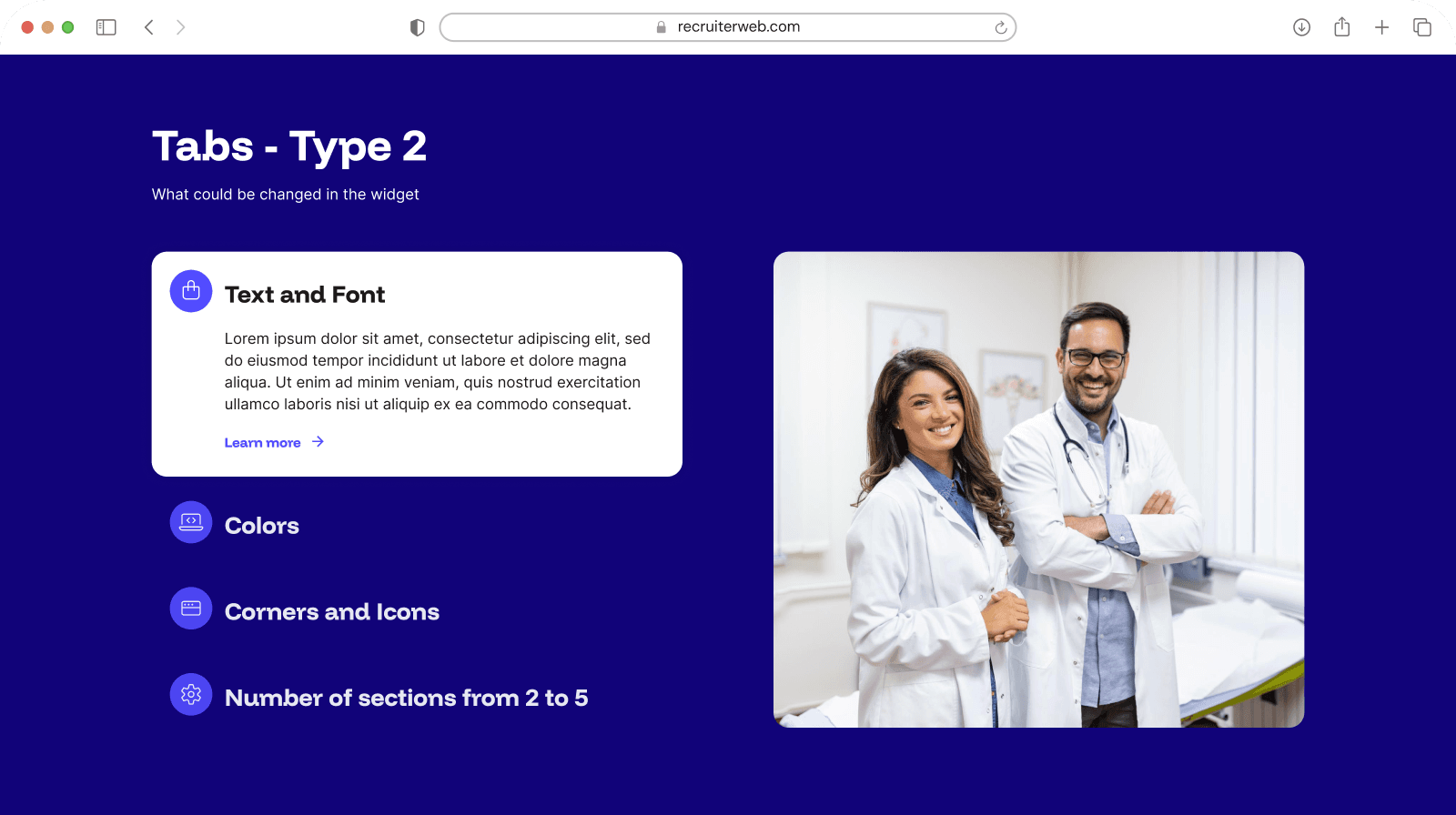Reload the recruiterweb.com page

(x=1000, y=27)
